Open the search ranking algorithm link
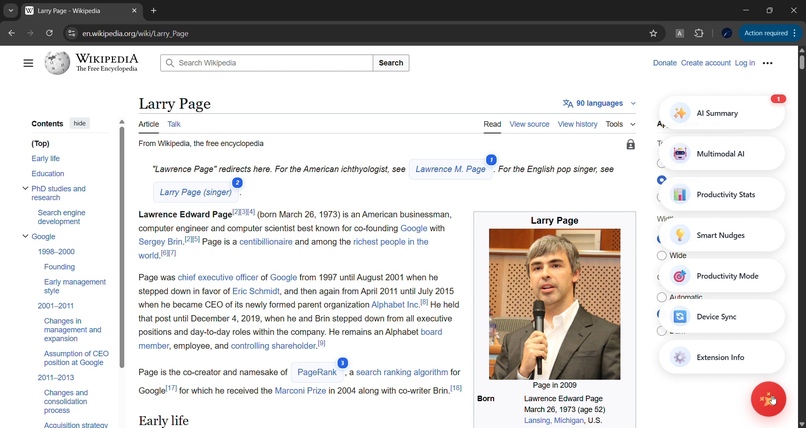 pyautogui.click(x=402, y=372)
